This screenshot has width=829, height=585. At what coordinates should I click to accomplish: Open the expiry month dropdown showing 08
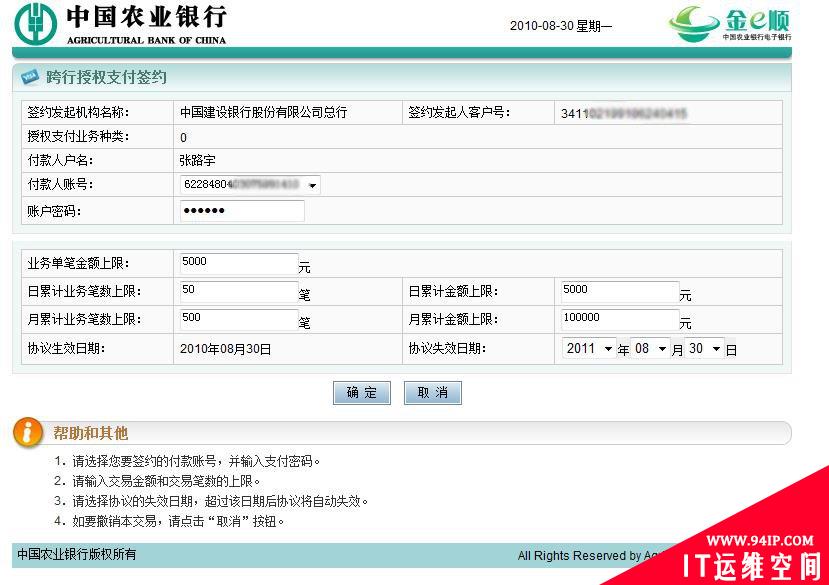click(650, 349)
